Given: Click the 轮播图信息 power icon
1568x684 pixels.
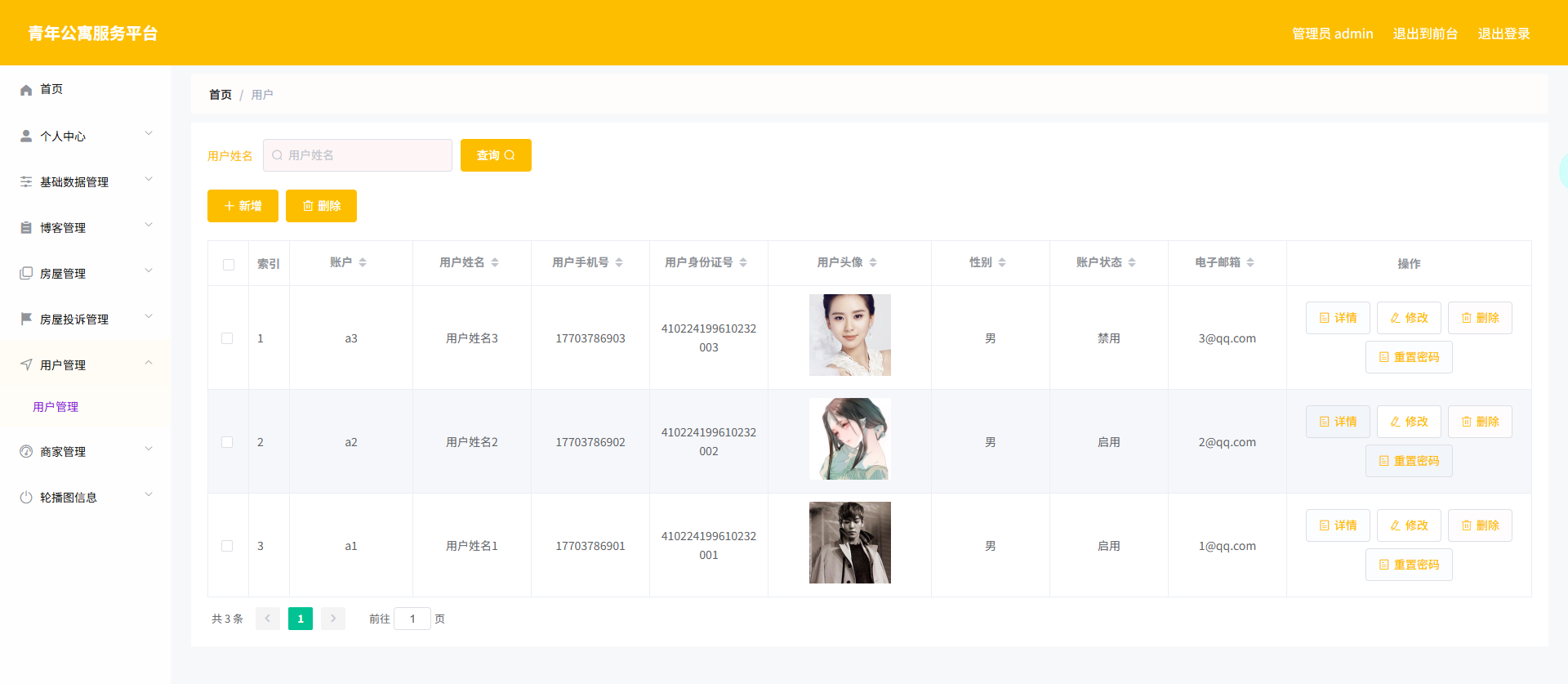Looking at the screenshot, I should click(x=26, y=497).
